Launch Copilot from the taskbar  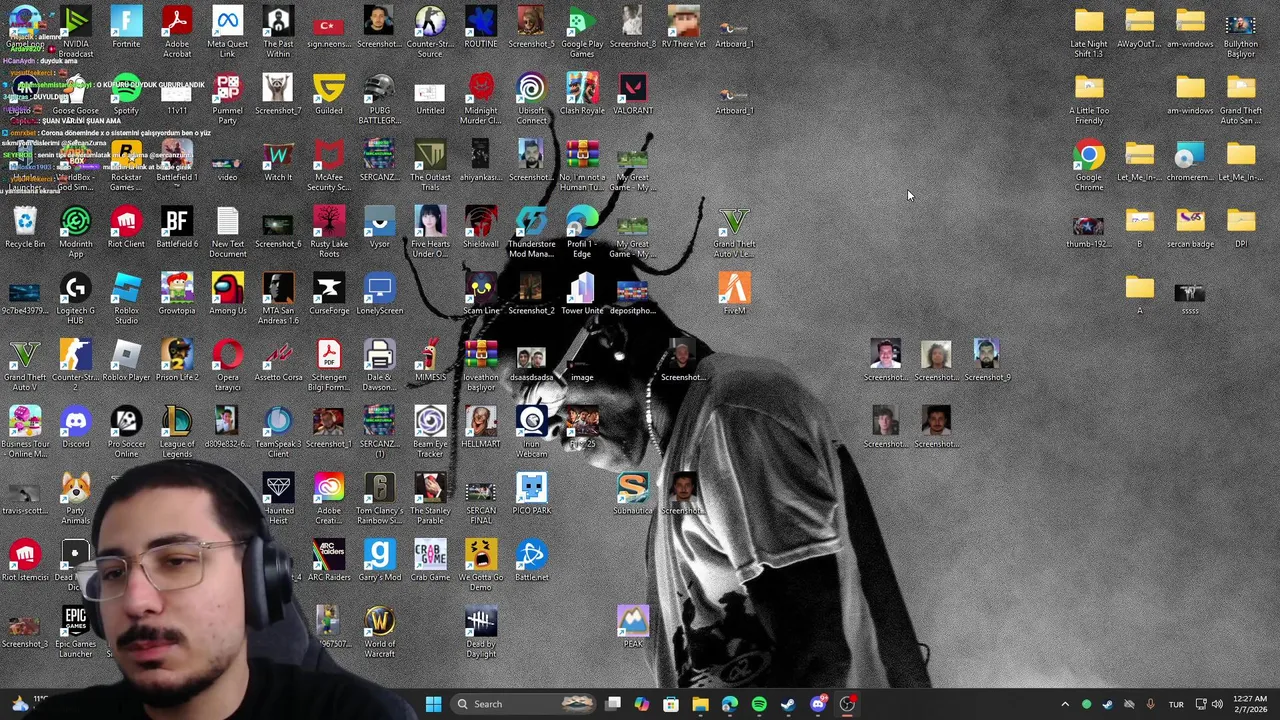coord(641,704)
